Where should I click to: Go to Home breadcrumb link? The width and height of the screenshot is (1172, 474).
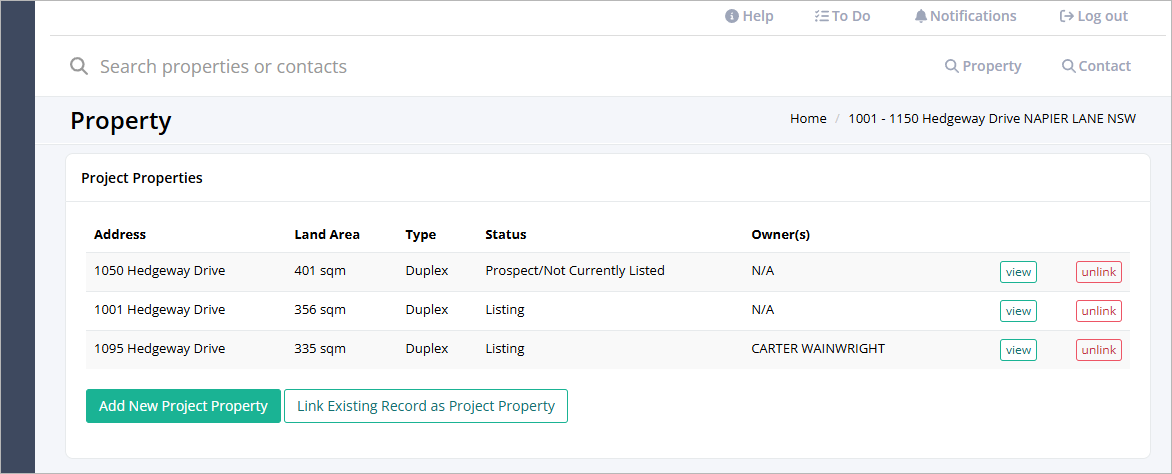pyautogui.click(x=808, y=118)
